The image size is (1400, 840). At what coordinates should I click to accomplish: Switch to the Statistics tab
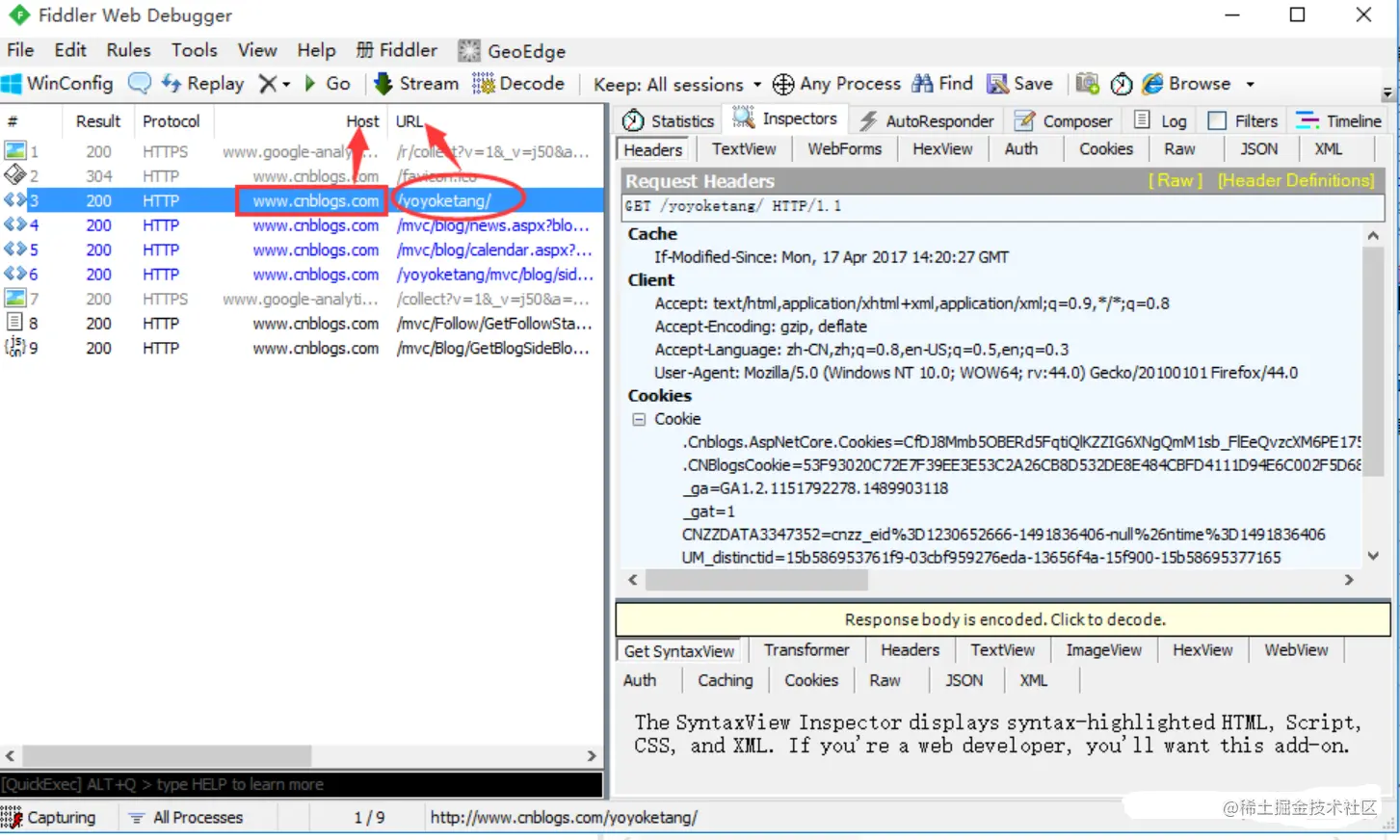(669, 120)
